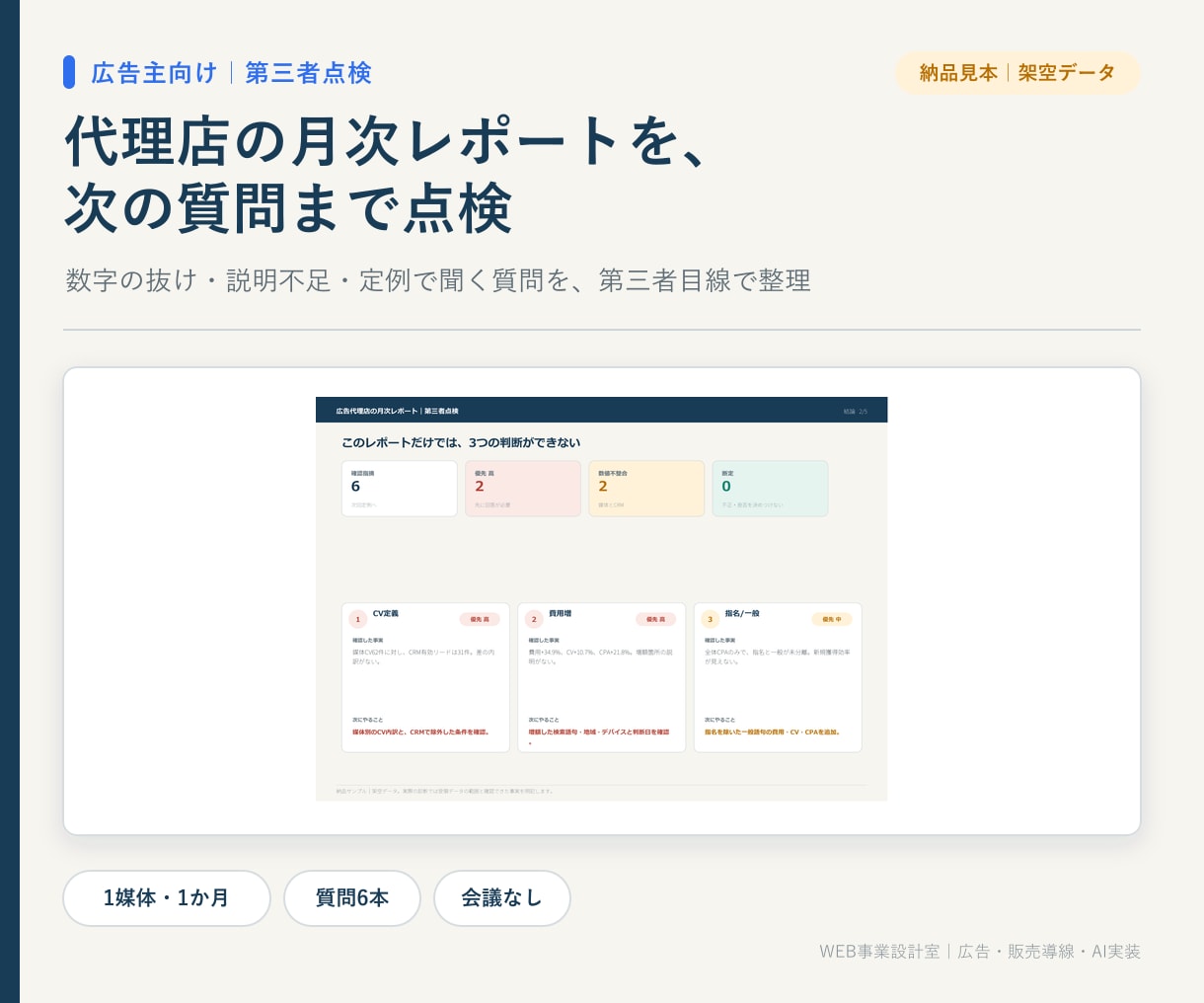Viewport: 1204px width, 1003px height.
Task: Click the slide header 広告代理店の月次レポート|第三者点検
Action: (397, 411)
